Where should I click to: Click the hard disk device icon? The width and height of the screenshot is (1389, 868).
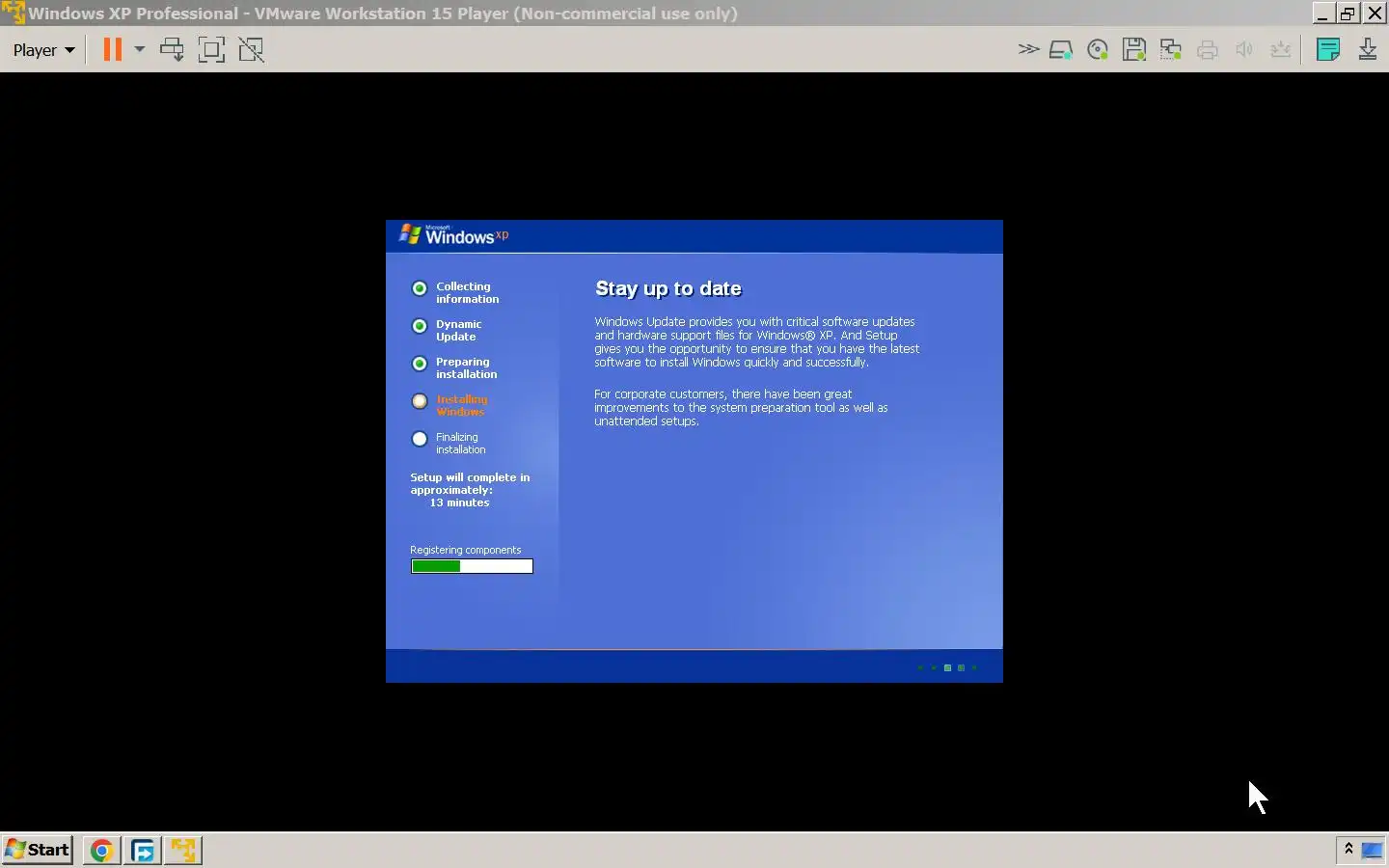[x=1061, y=50]
